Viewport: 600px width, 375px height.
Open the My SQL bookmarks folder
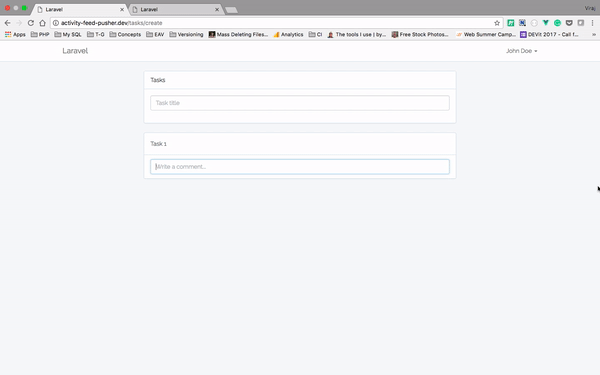tap(68, 34)
